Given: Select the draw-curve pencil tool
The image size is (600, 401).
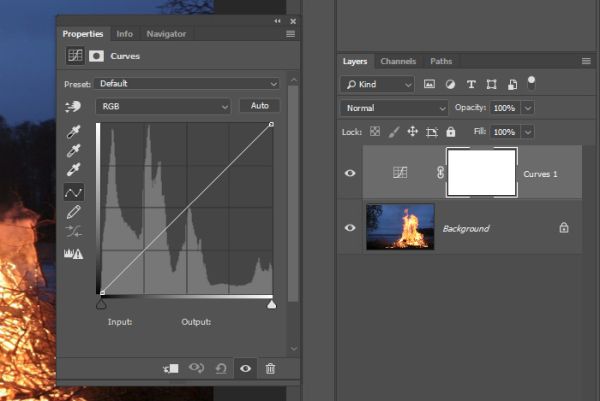Looking at the screenshot, I should 73,212.
